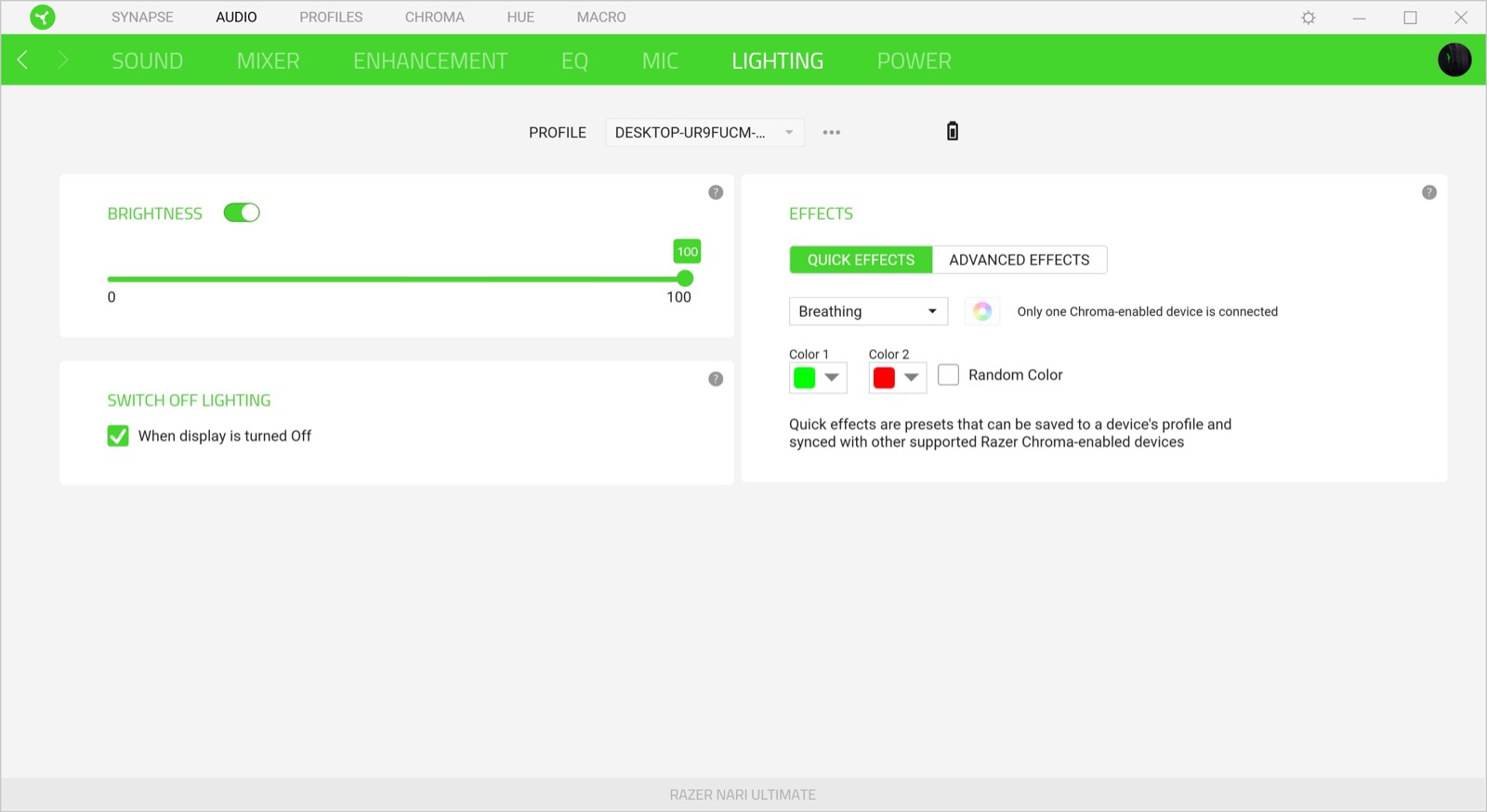Minimize the Synapse window
1487x812 pixels.
pyautogui.click(x=1360, y=18)
